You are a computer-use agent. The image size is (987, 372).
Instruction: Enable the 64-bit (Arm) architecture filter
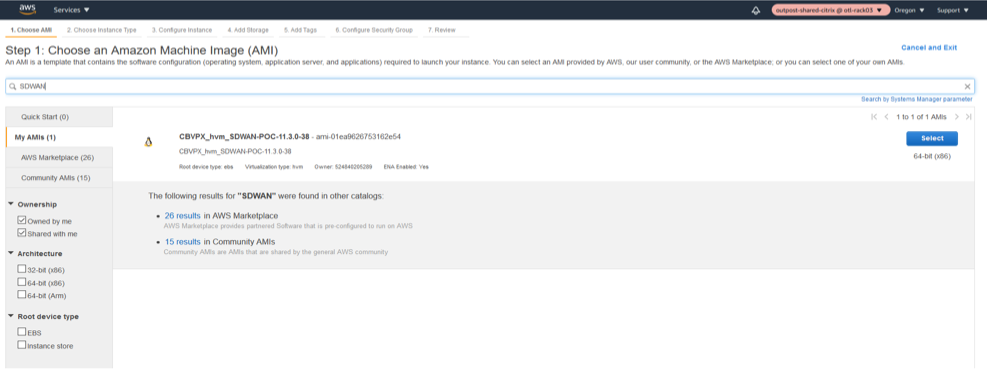[22, 295]
